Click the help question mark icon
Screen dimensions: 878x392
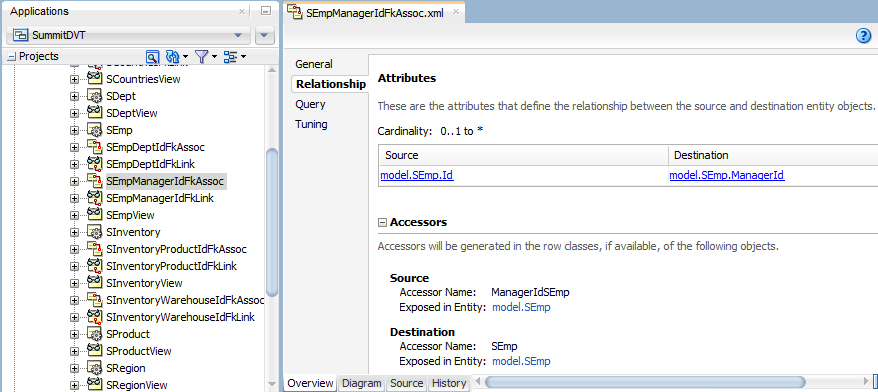(x=863, y=36)
